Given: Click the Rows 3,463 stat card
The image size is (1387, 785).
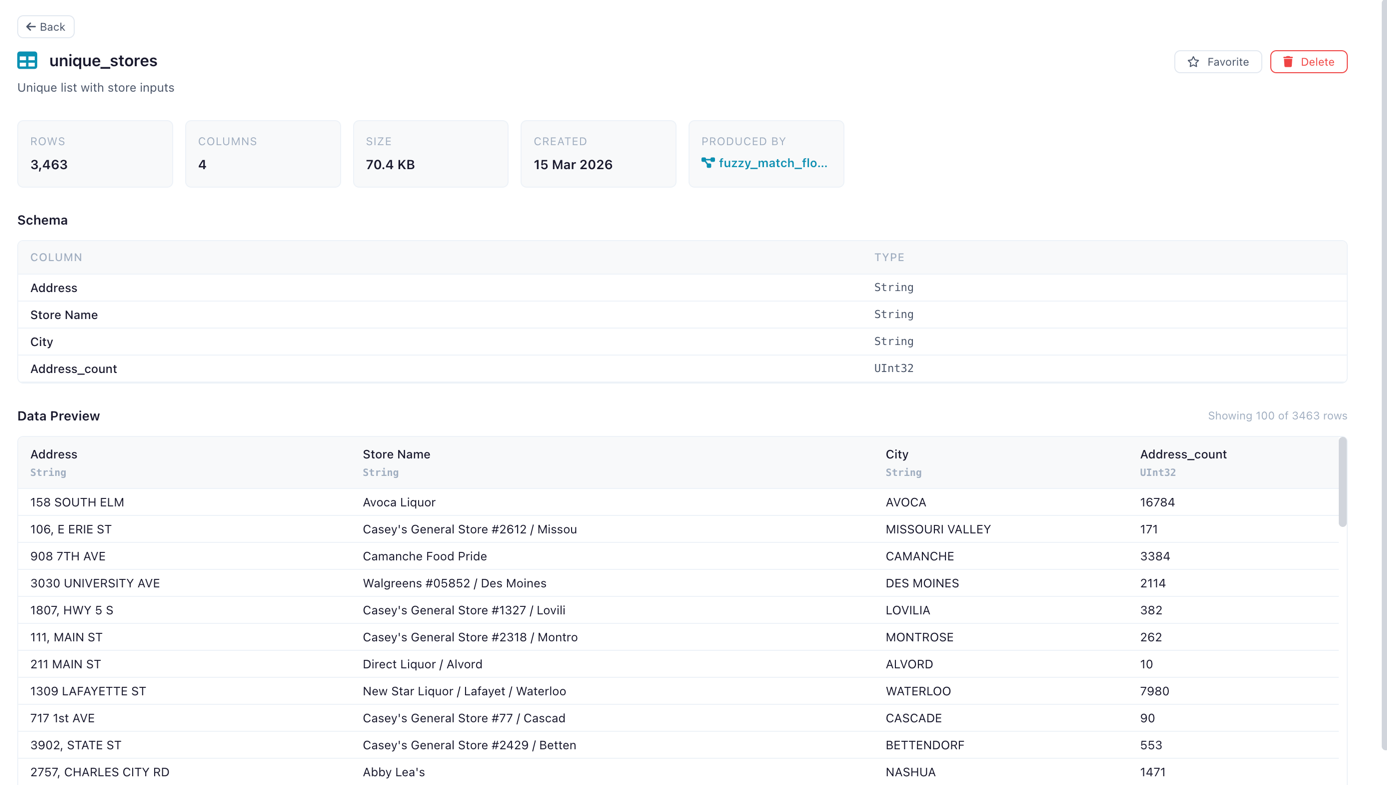Looking at the screenshot, I should [x=95, y=154].
